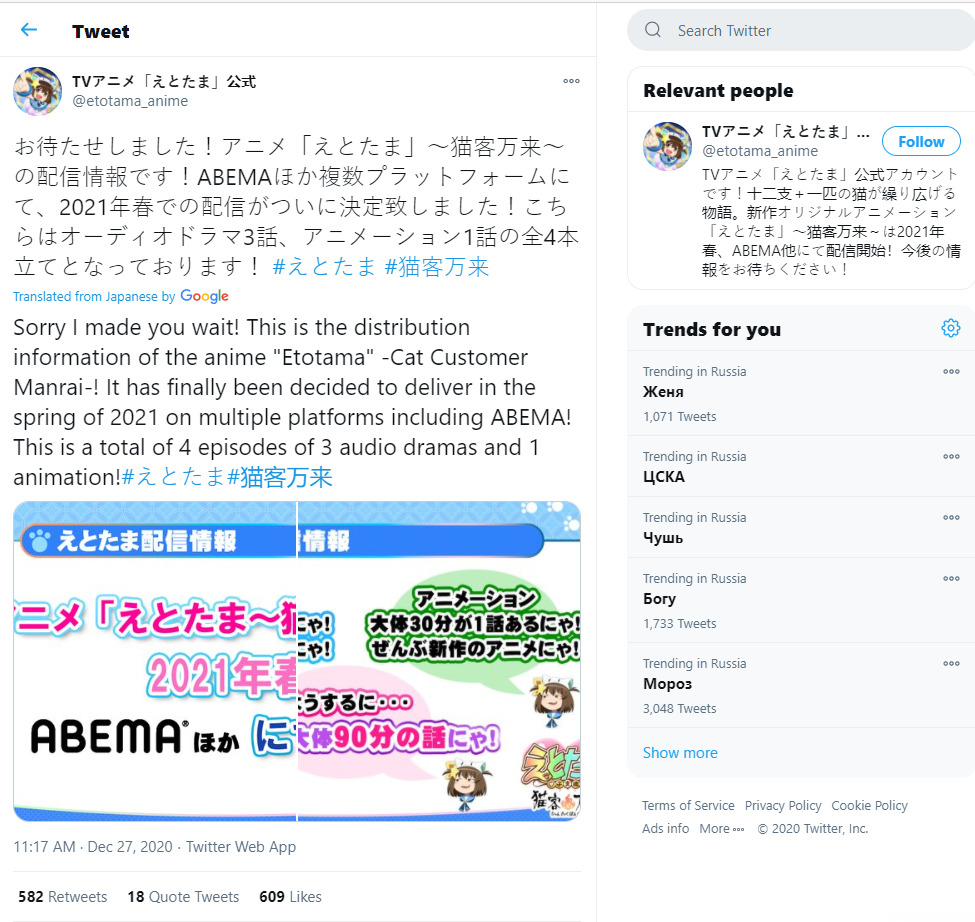Open options for the ЦСКА trend
The image size is (975, 922).
click(x=951, y=456)
